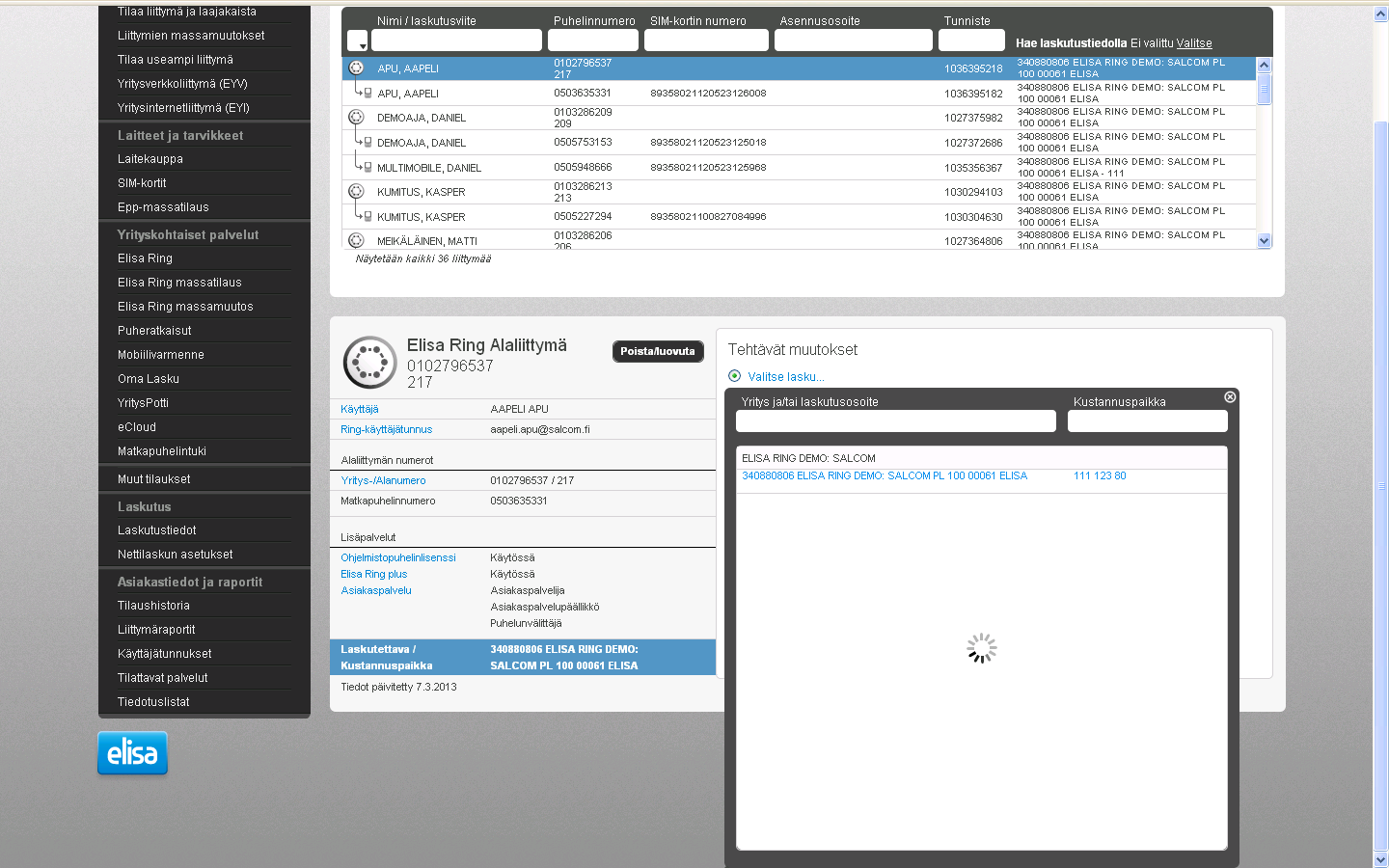Open Tiedotuslistat menu item

(153, 702)
